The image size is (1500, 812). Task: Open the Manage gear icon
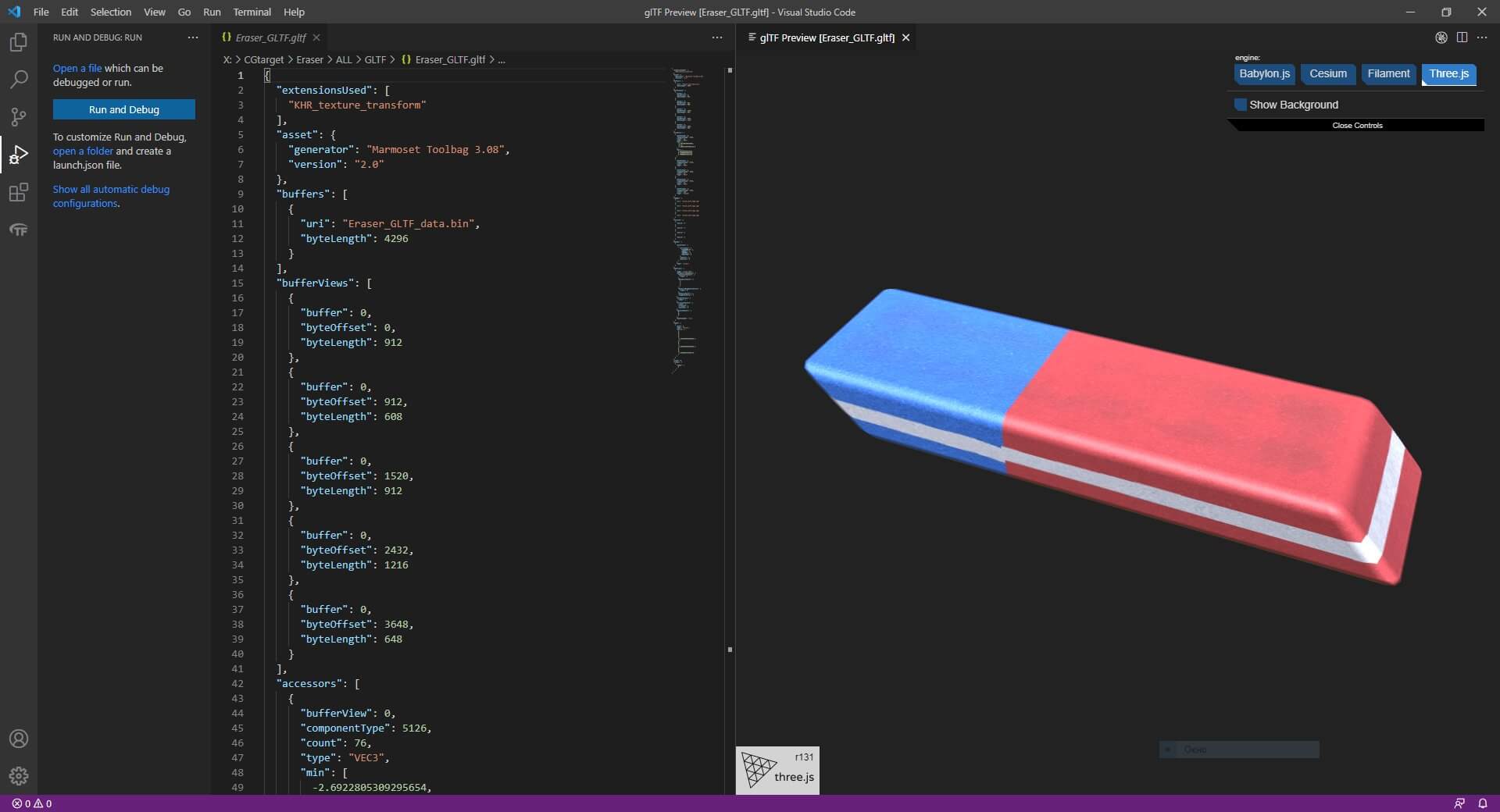(x=19, y=775)
